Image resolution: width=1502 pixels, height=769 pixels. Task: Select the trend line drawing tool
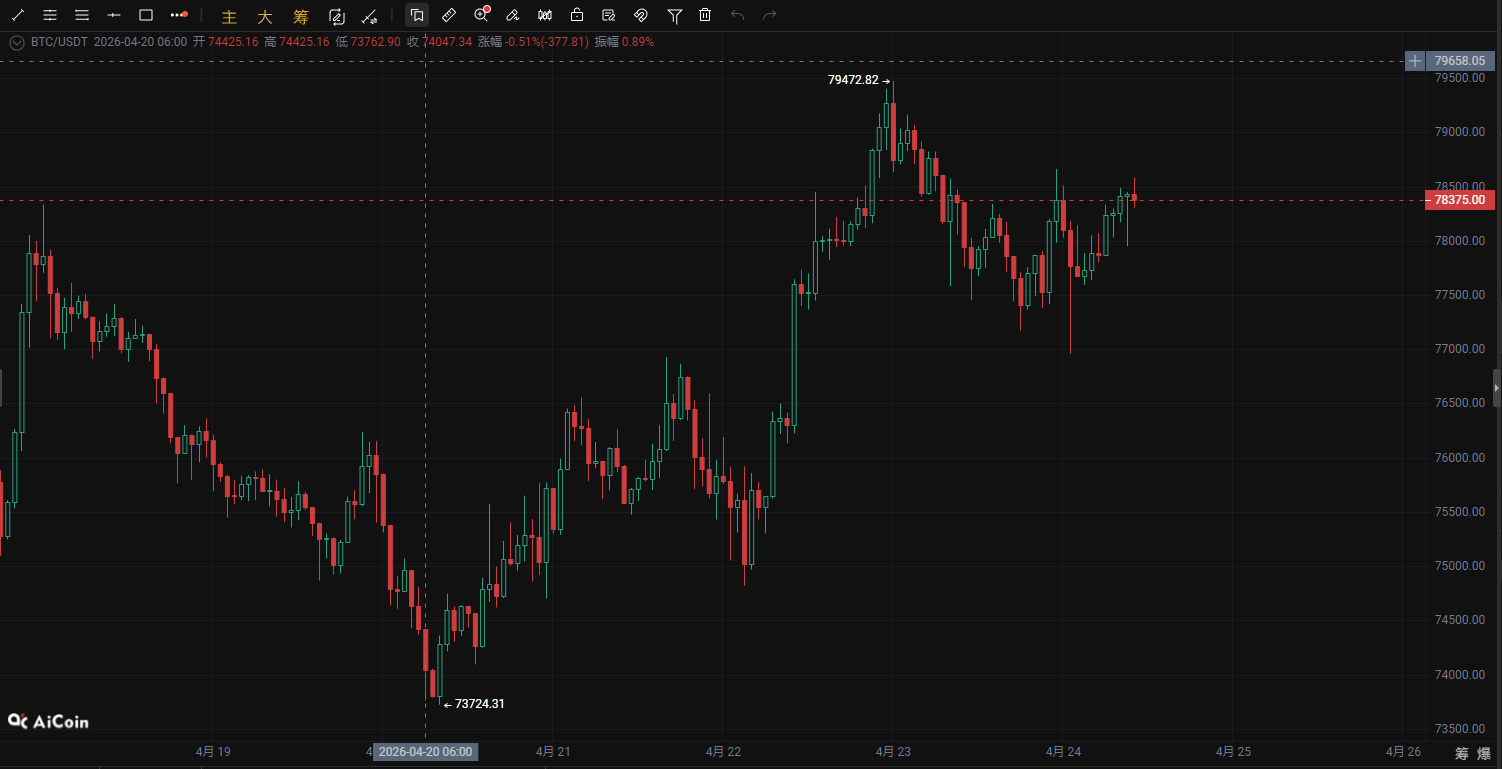pos(18,15)
